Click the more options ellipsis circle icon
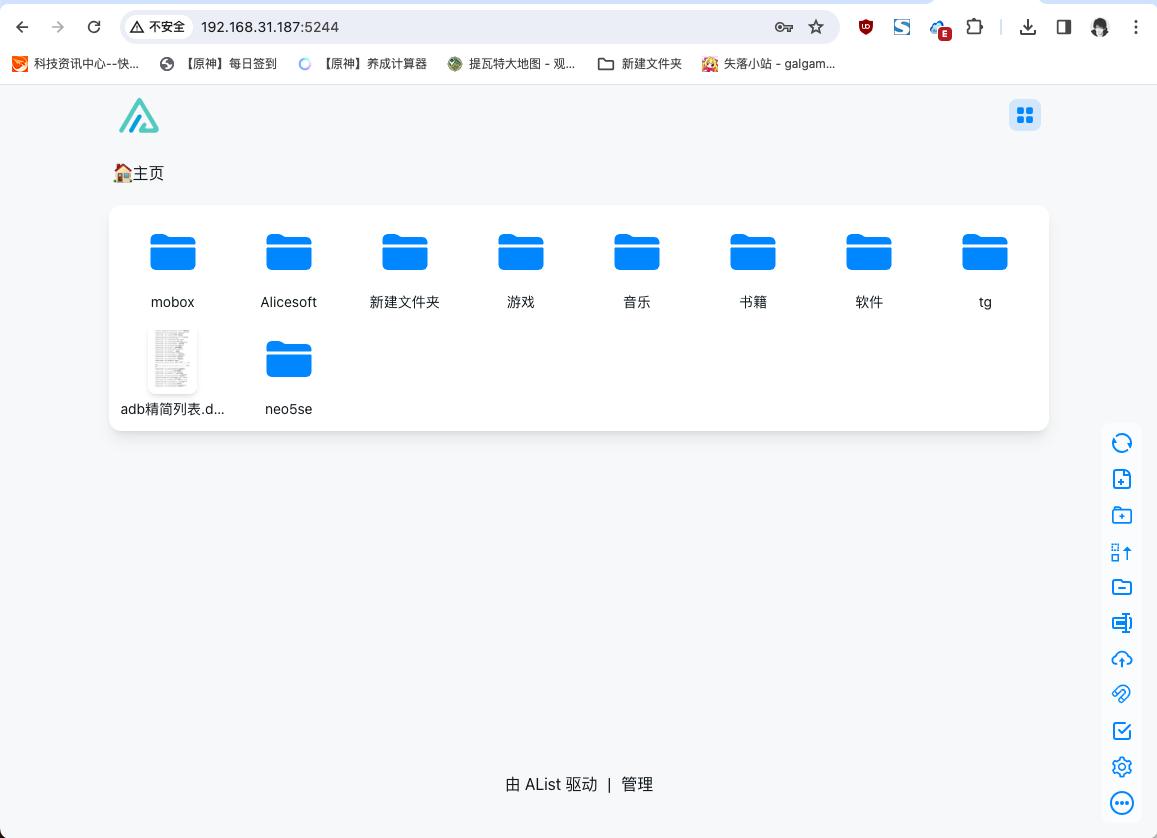 [1122, 803]
